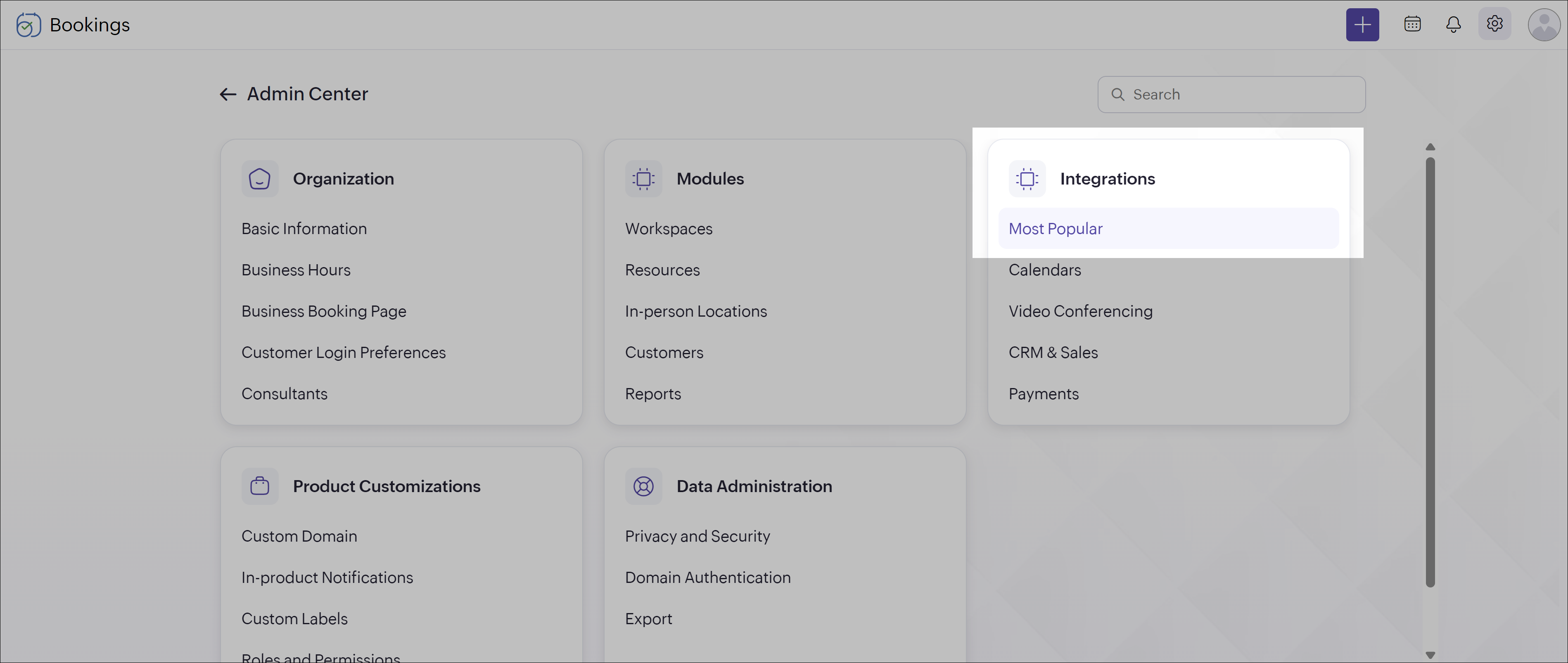Viewport: 1568px width, 663px height.
Task: Select the Customers module entry
Action: (664, 352)
